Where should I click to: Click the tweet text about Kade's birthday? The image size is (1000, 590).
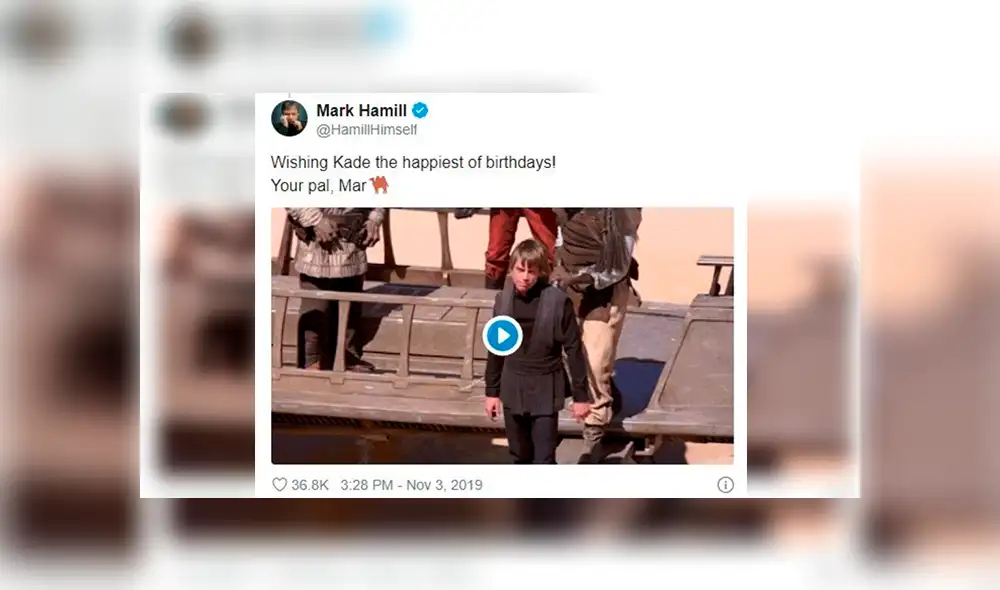click(x=413, y=162)
